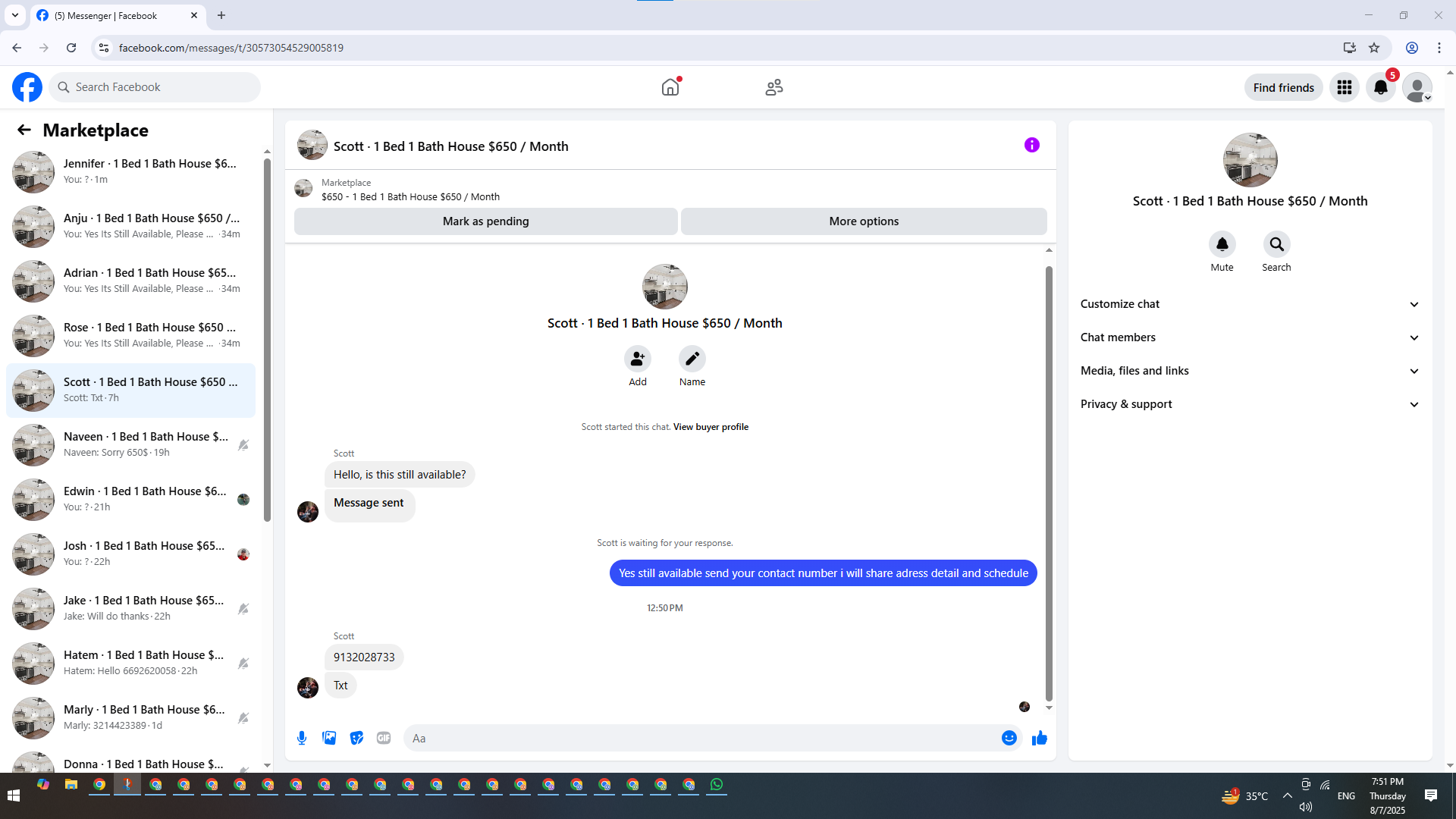The width and height of the screenshot is (1456, 819).
Task: Open Anju's Marketplace conversation
Action: [x=131, y=226]
